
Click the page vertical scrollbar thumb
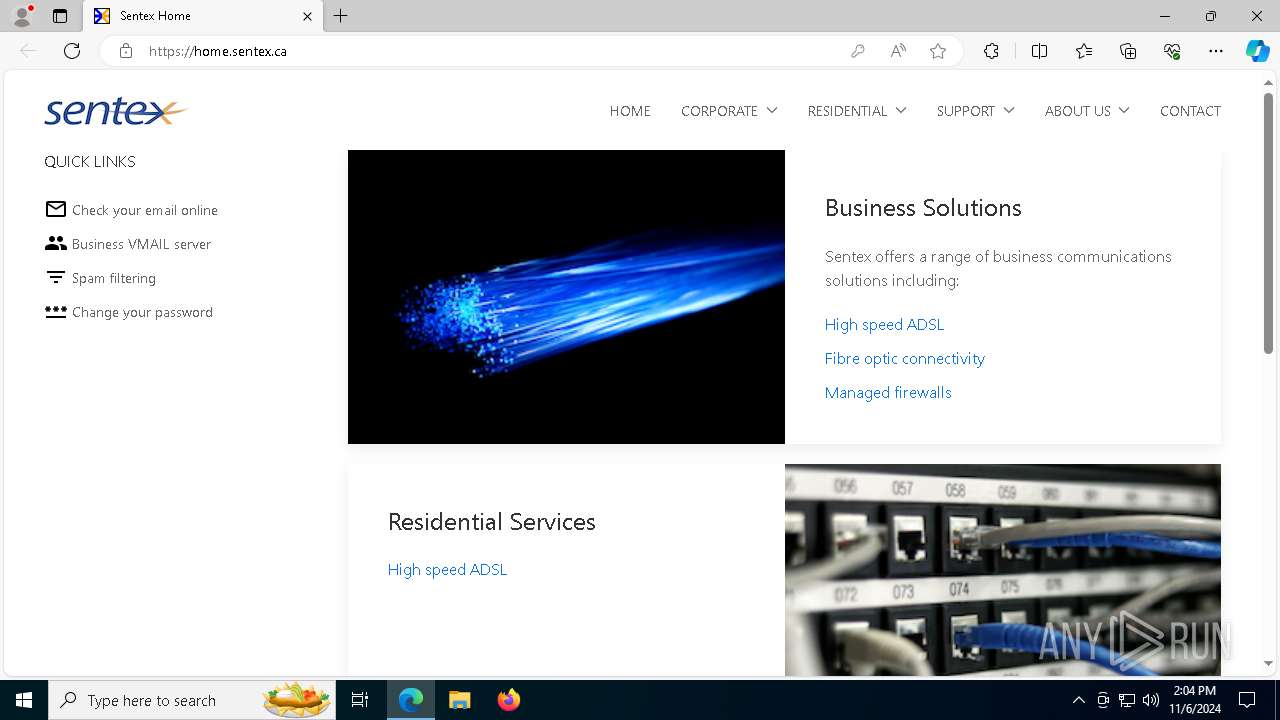[x=1268, y=223]
